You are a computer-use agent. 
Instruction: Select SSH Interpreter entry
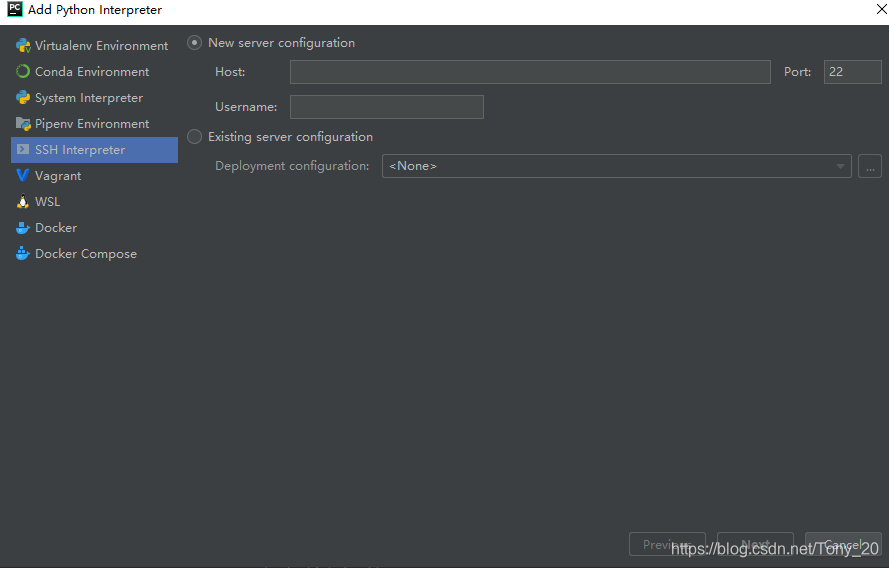coord(94,150)
